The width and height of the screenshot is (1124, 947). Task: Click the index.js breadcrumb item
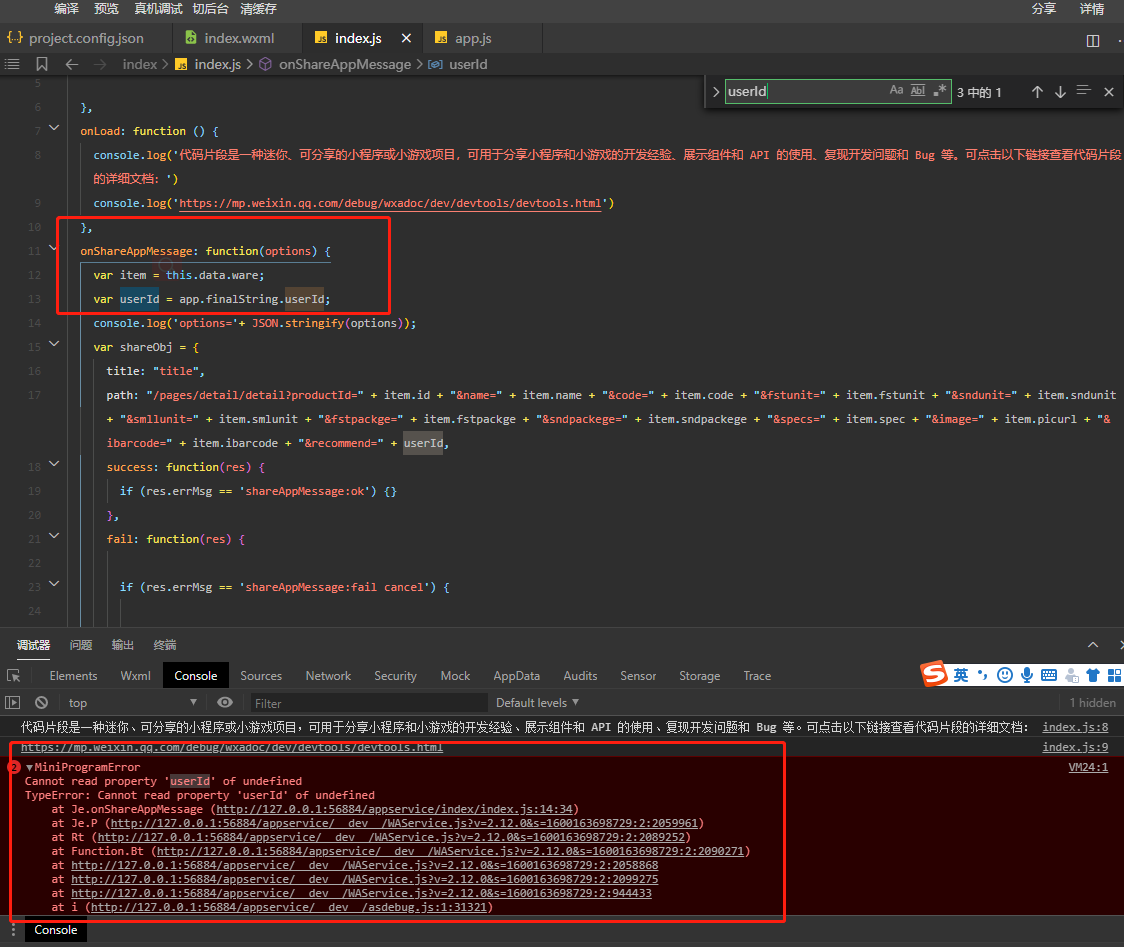(217, 64)
